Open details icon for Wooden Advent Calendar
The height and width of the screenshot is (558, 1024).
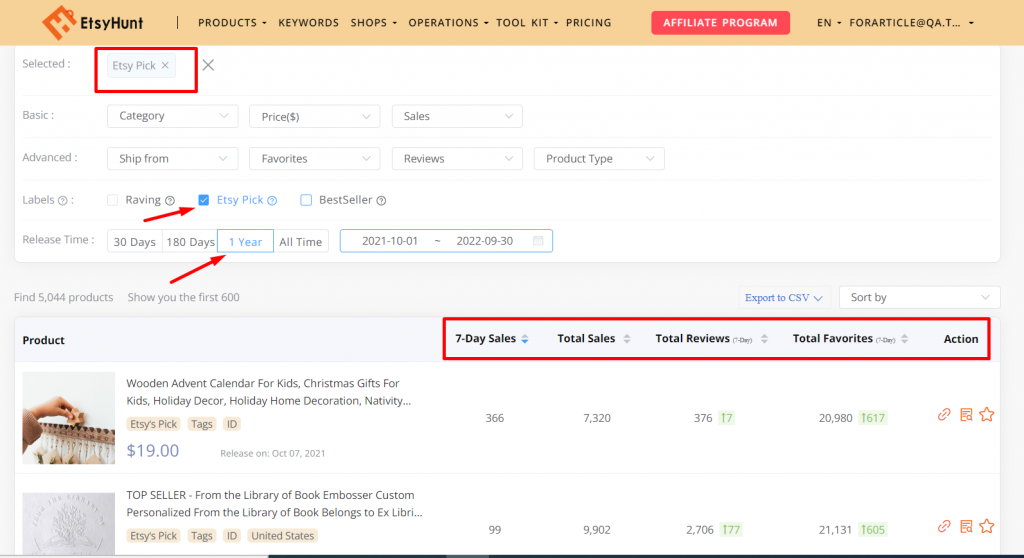[x=966, y=414]
